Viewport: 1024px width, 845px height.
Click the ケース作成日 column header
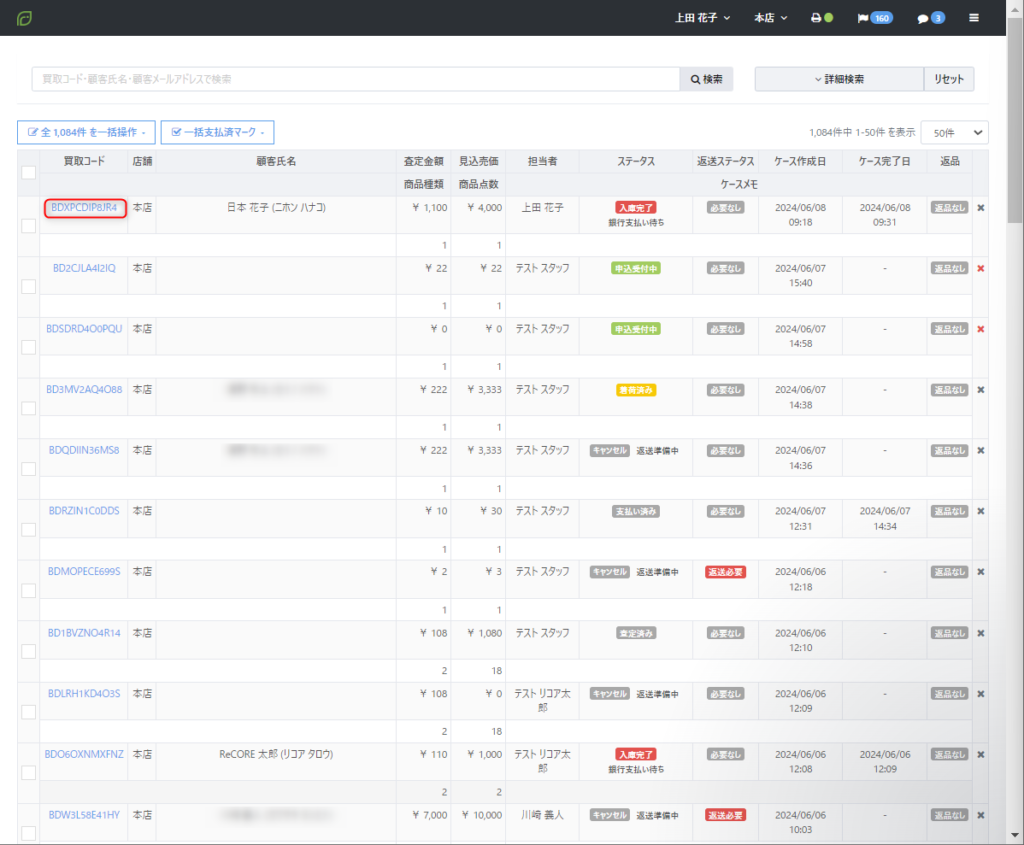800,161
